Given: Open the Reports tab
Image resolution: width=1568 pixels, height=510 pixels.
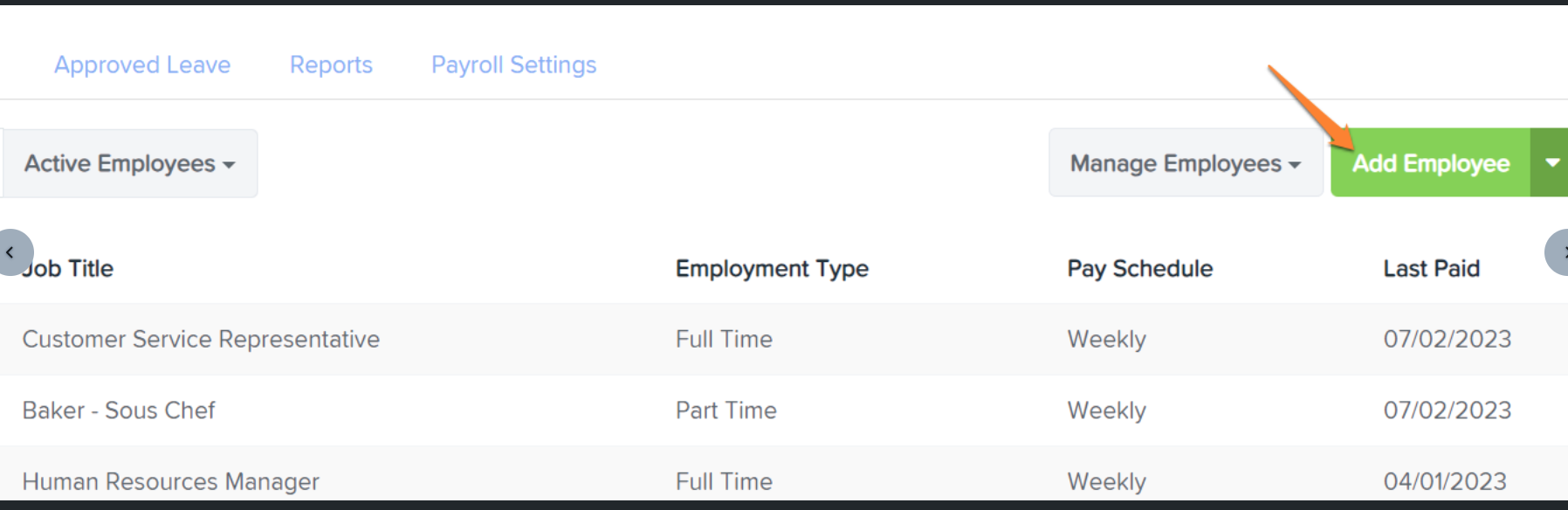Looking at the screenshot, I should point(331,65).
